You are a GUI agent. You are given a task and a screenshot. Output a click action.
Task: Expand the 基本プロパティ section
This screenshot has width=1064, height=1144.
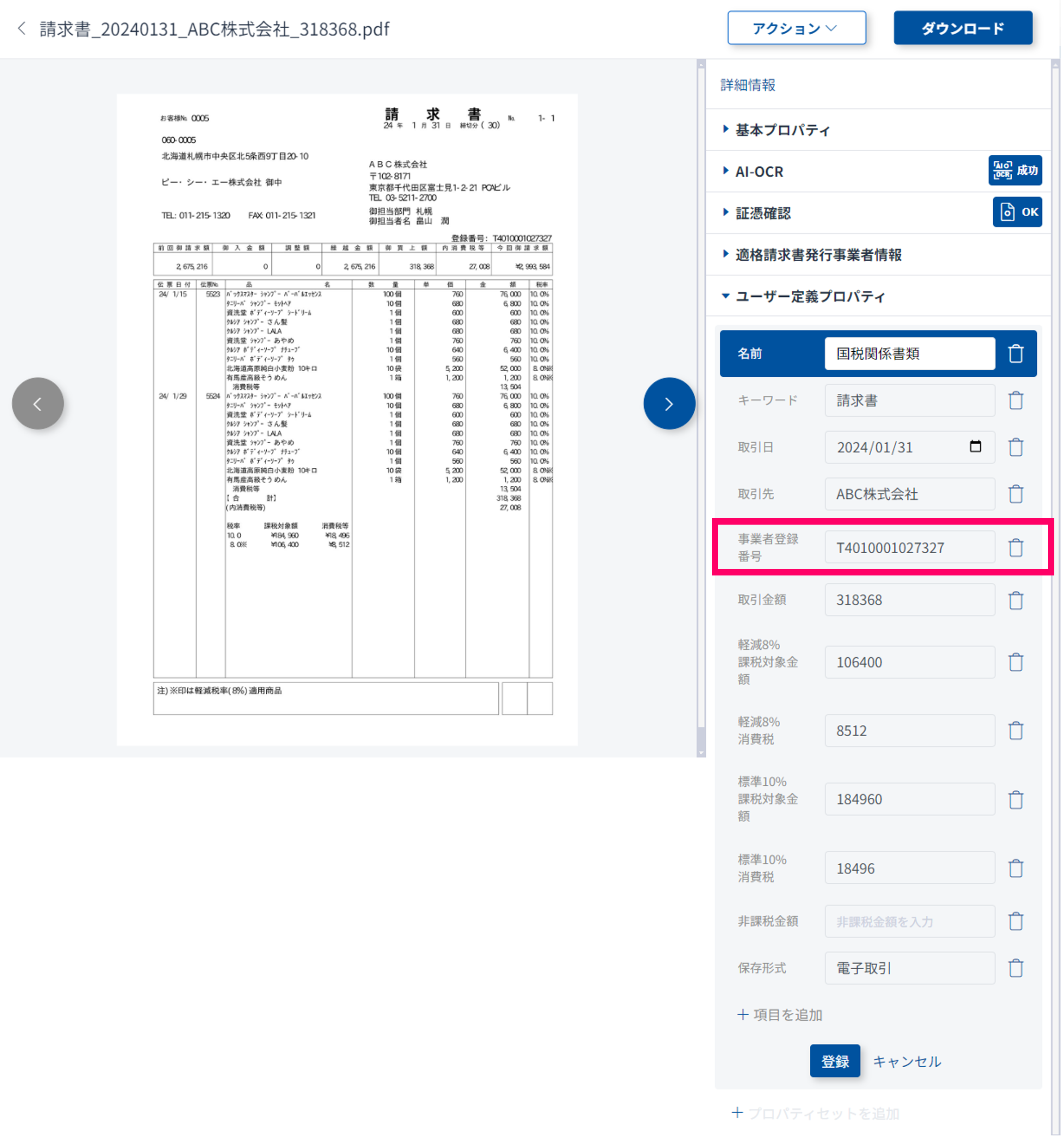point(782,130)
